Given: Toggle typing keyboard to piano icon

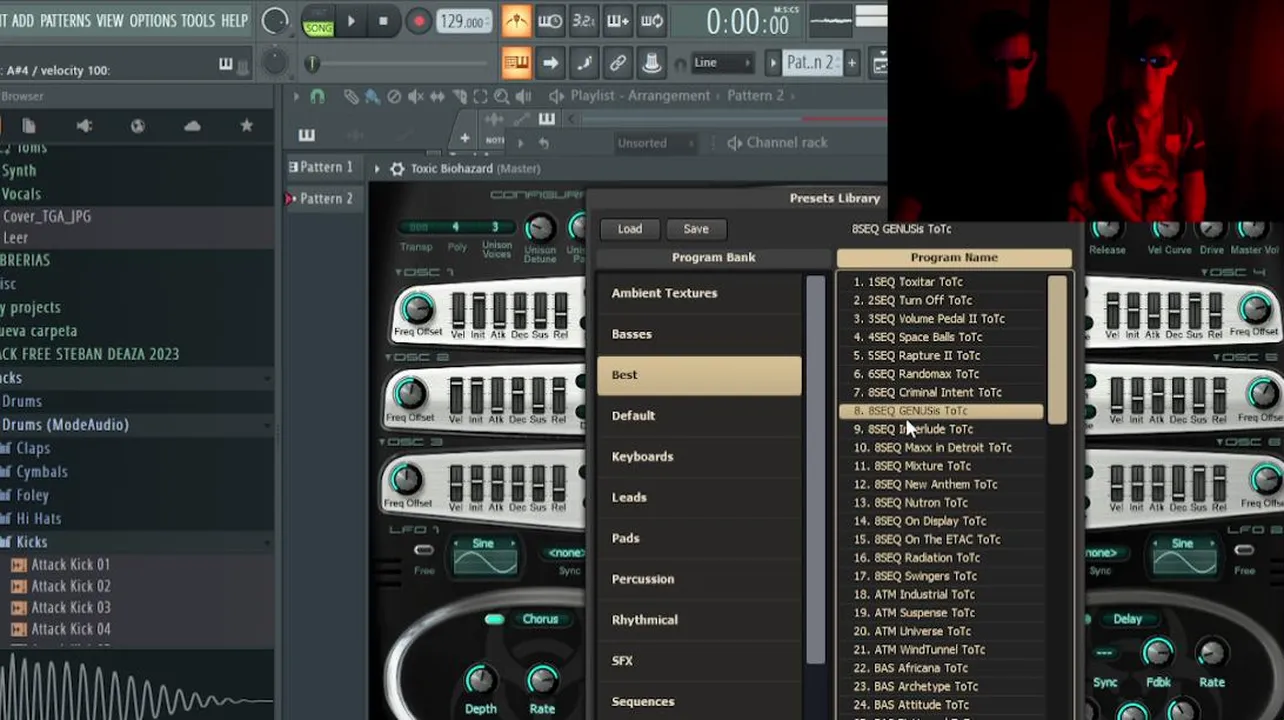Looking at the screenshot, I should coord(516,63).
